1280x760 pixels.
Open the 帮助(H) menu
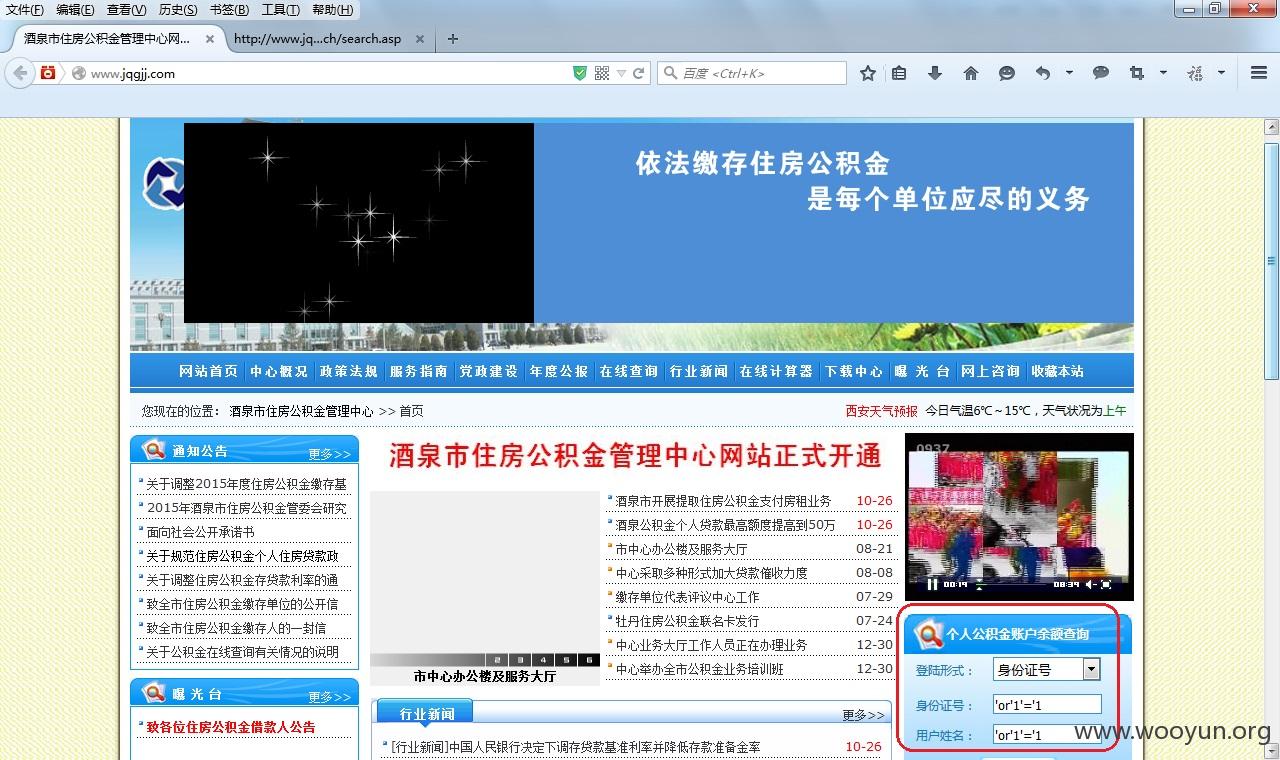pyautogui.click(x=333, y=10)
